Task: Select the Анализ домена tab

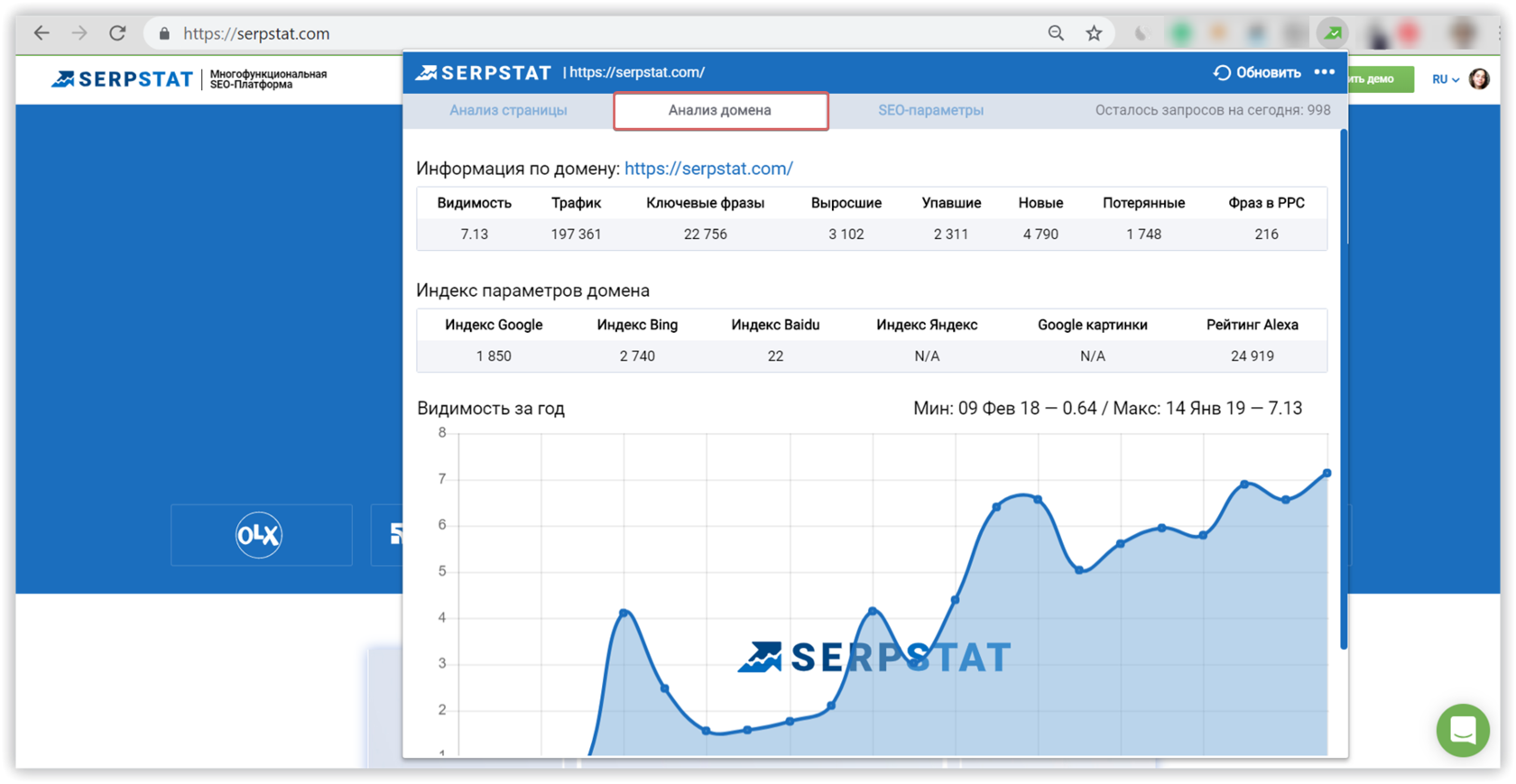Action: (x=720, y=111)
